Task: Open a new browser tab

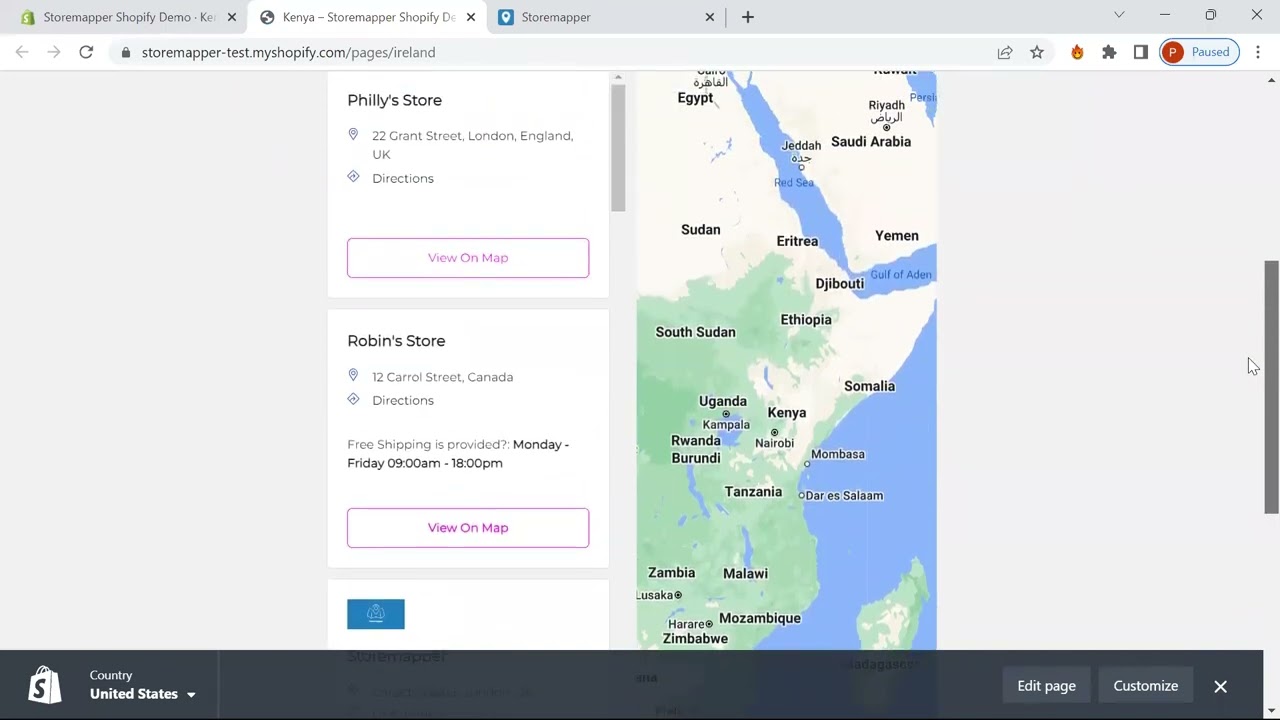Action: [x=747, y=17]
